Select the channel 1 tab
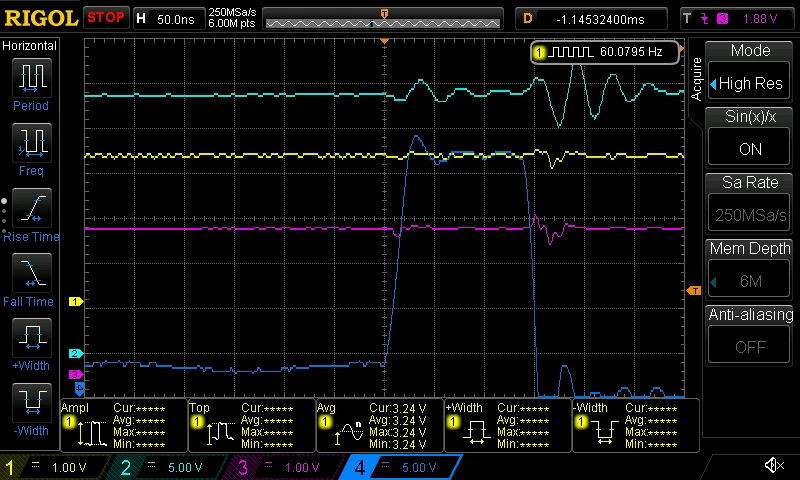Screen dimensions: 800x480 [x=54, y=467]
